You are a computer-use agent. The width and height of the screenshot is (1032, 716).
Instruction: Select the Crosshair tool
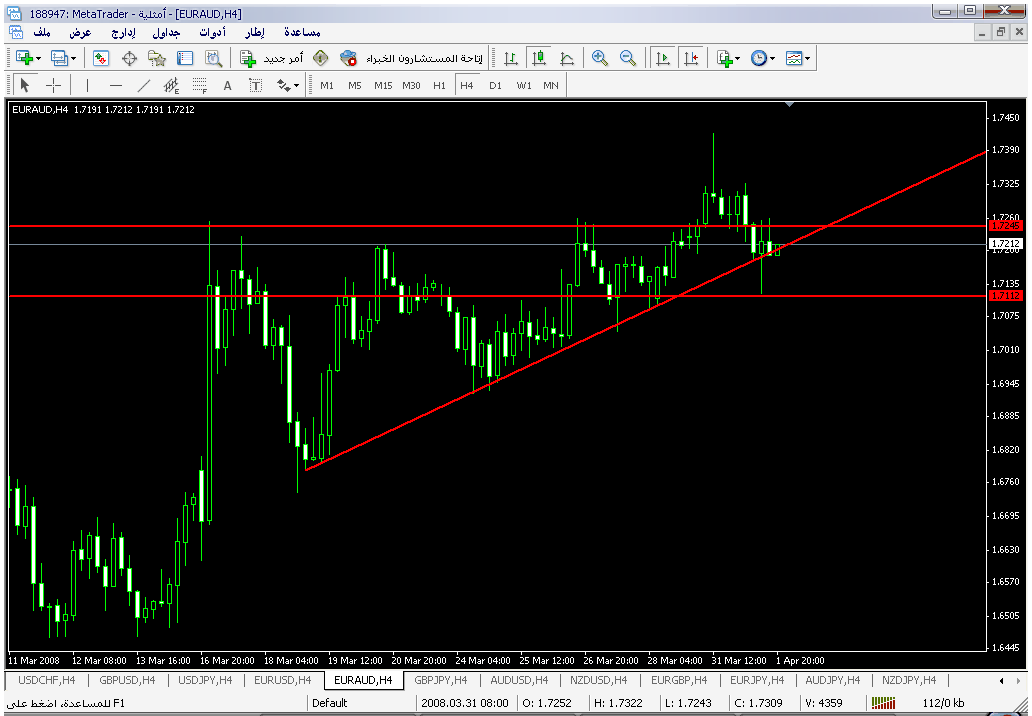coord(53,86)
